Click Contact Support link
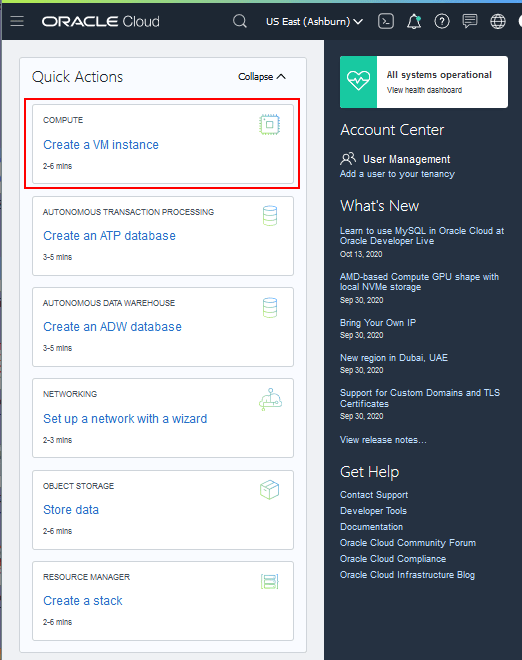Screen dimensions: 522x660 tap(374, 495)
